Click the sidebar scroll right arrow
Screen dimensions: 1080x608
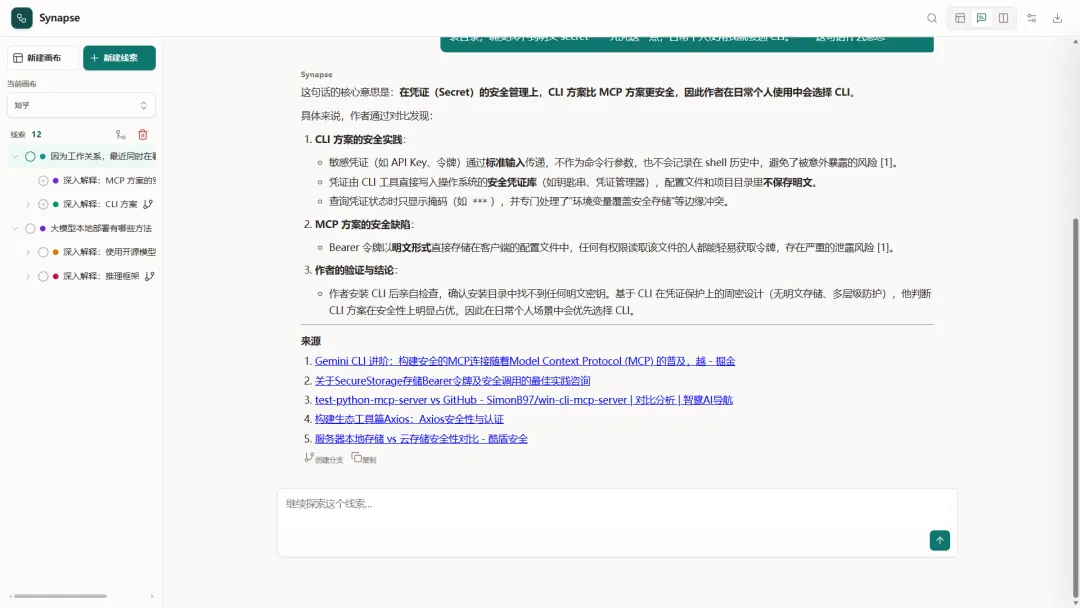click(152, 596)
